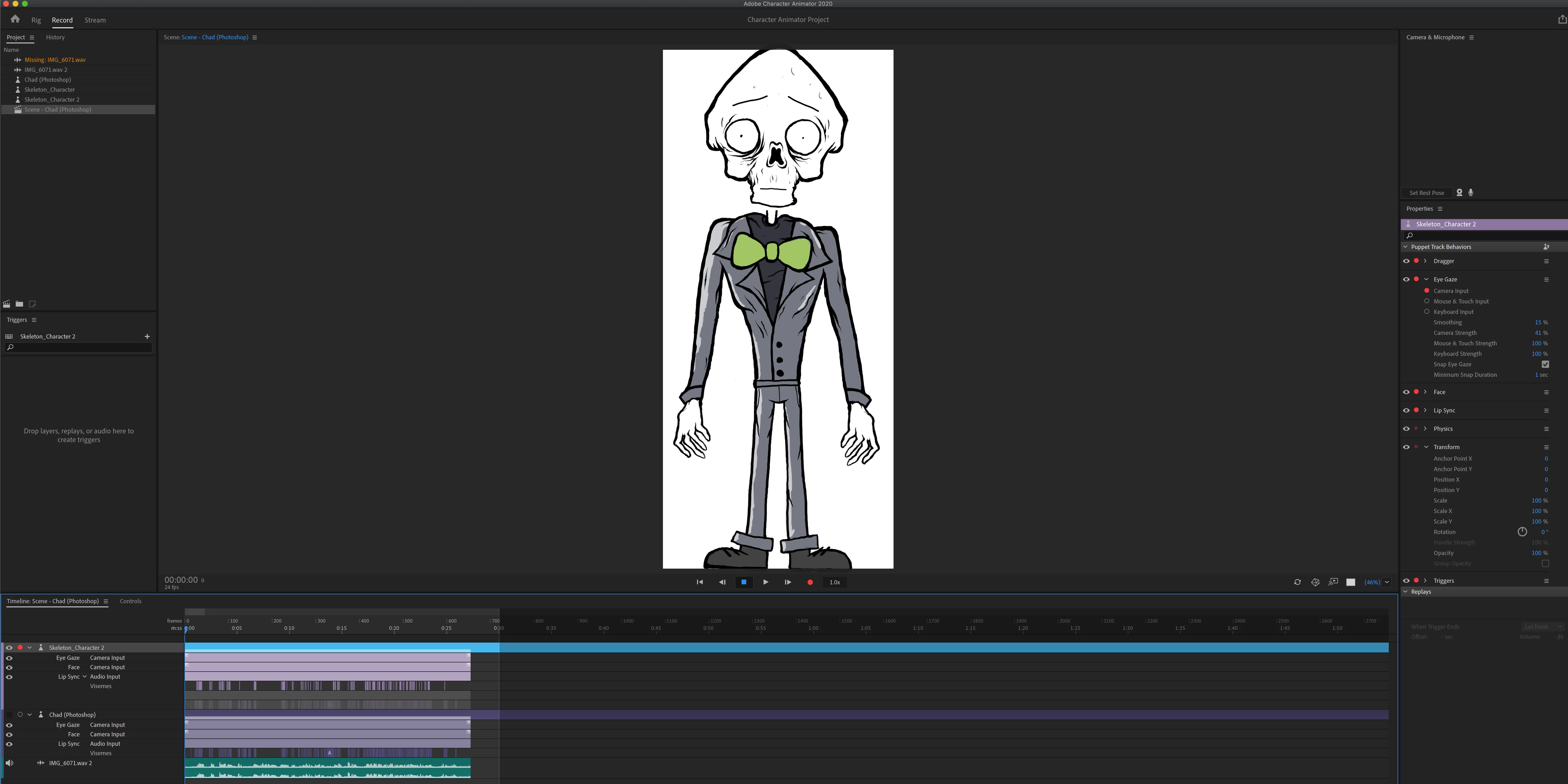Create a new folder in Project panel
This screenshot has height=784, width=1568.
tap(19, 304)
